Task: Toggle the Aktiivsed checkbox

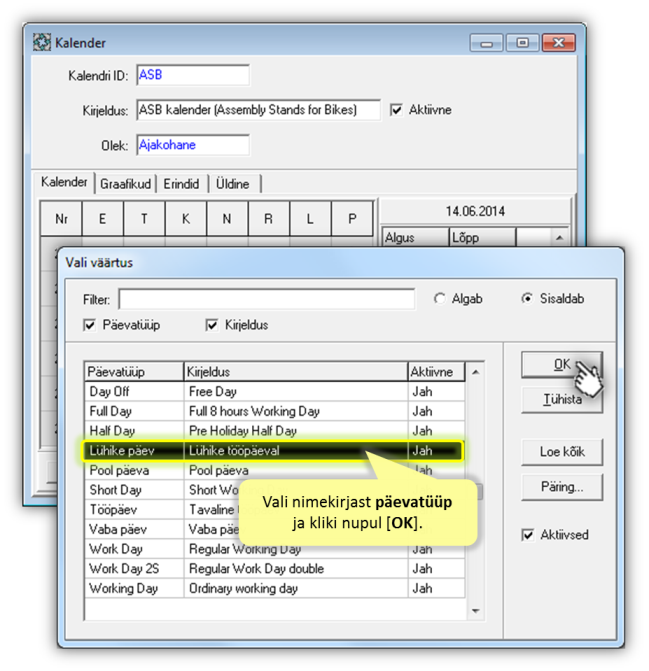Action: pos(527,535)
